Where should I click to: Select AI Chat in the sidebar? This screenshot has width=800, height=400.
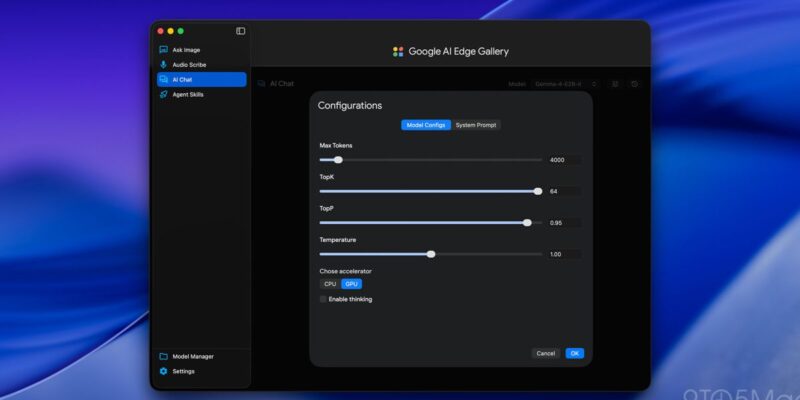(202, 80)
